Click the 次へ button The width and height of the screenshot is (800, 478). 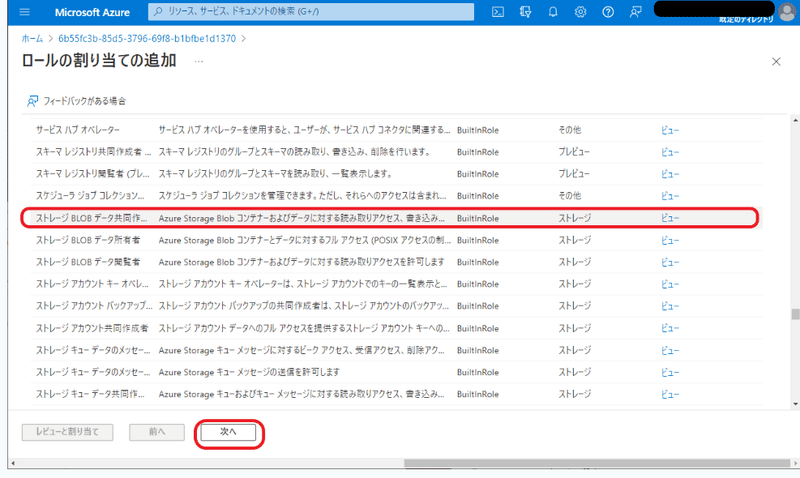tap(228, 432)
